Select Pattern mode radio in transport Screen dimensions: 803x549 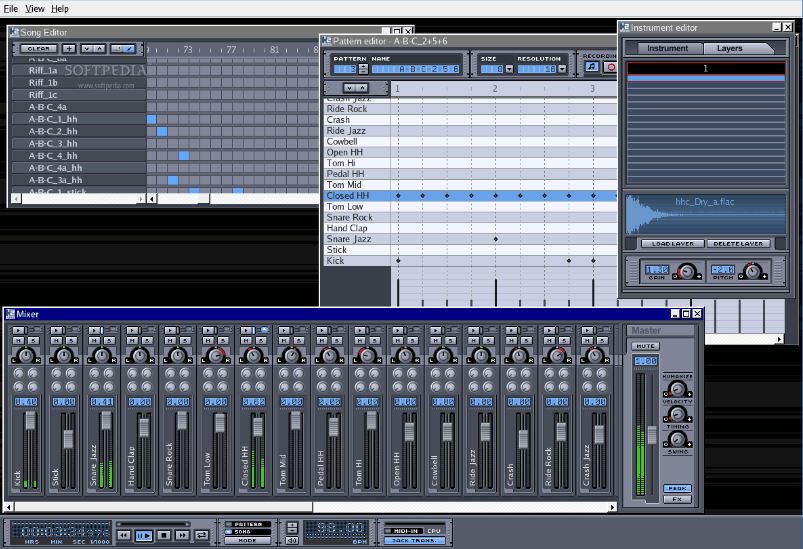(x=248, y=524)
